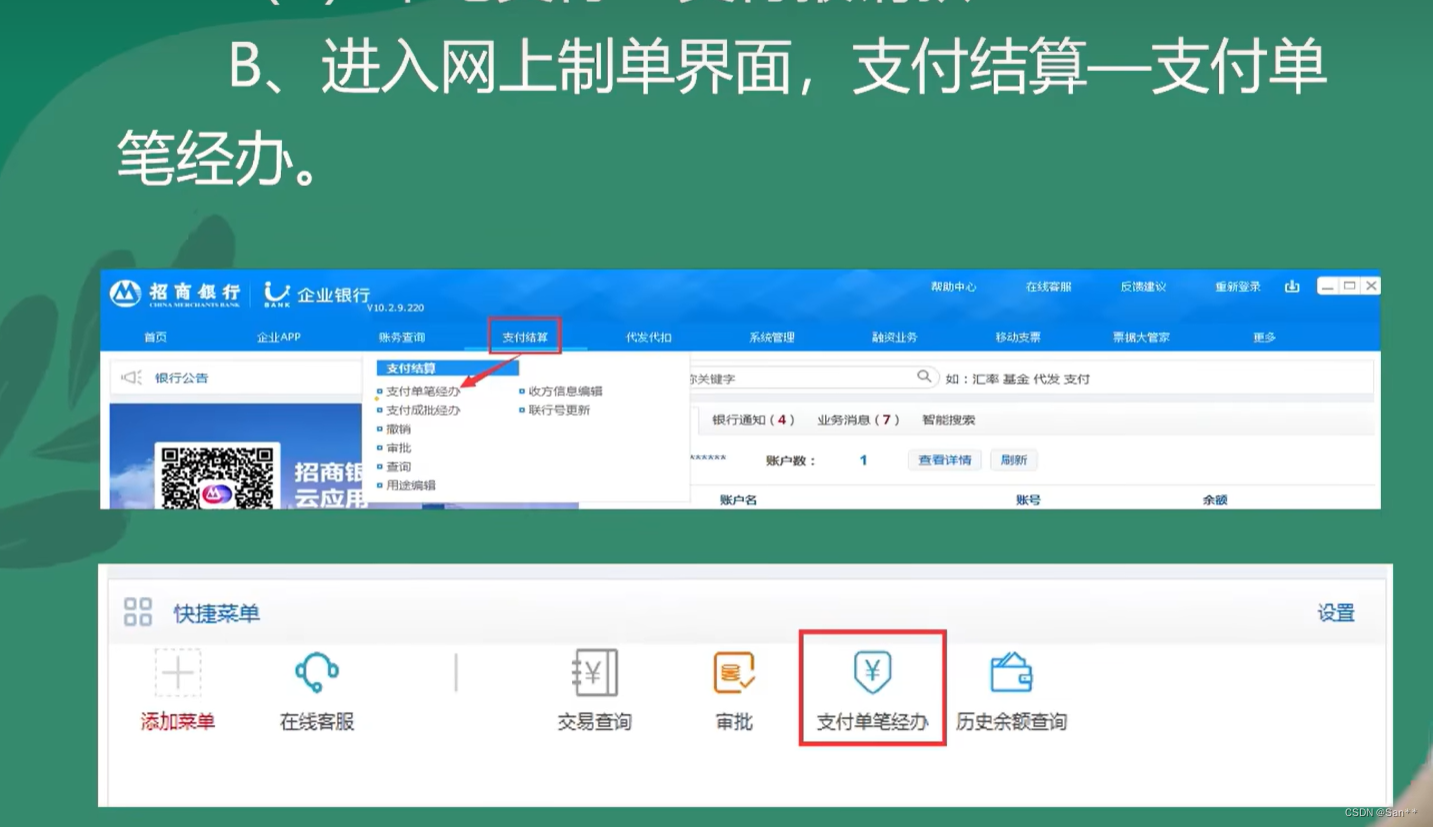Viewport: 1433px width, 827px height.
Task: Open 交易查询 shortcut icon
Action: (595, 673)
